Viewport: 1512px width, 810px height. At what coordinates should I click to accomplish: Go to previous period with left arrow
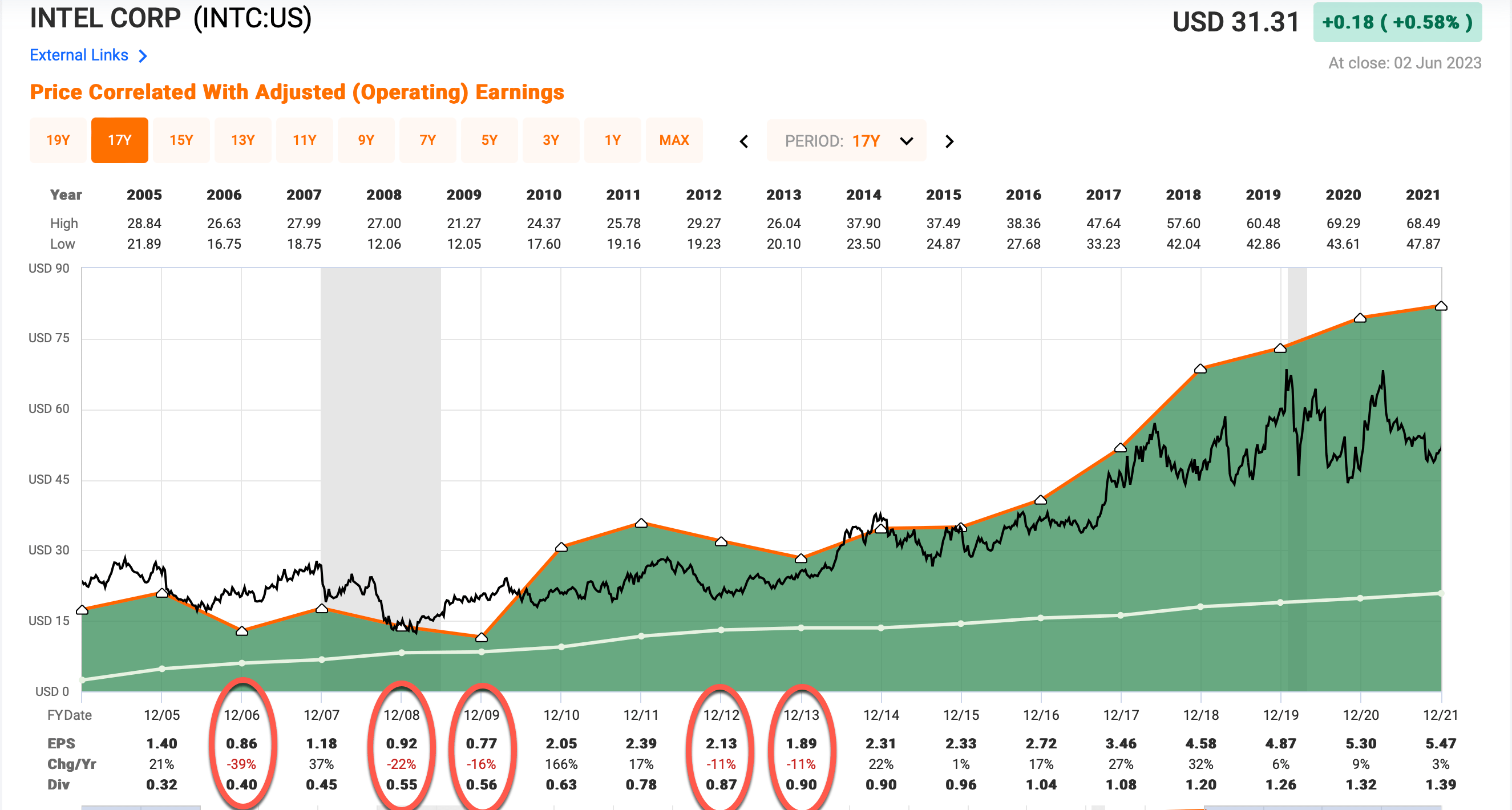[743, 141]
